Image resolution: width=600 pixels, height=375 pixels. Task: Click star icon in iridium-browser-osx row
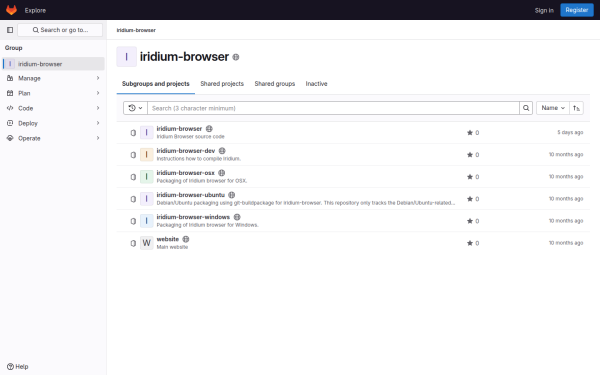[x=470, y=177]
